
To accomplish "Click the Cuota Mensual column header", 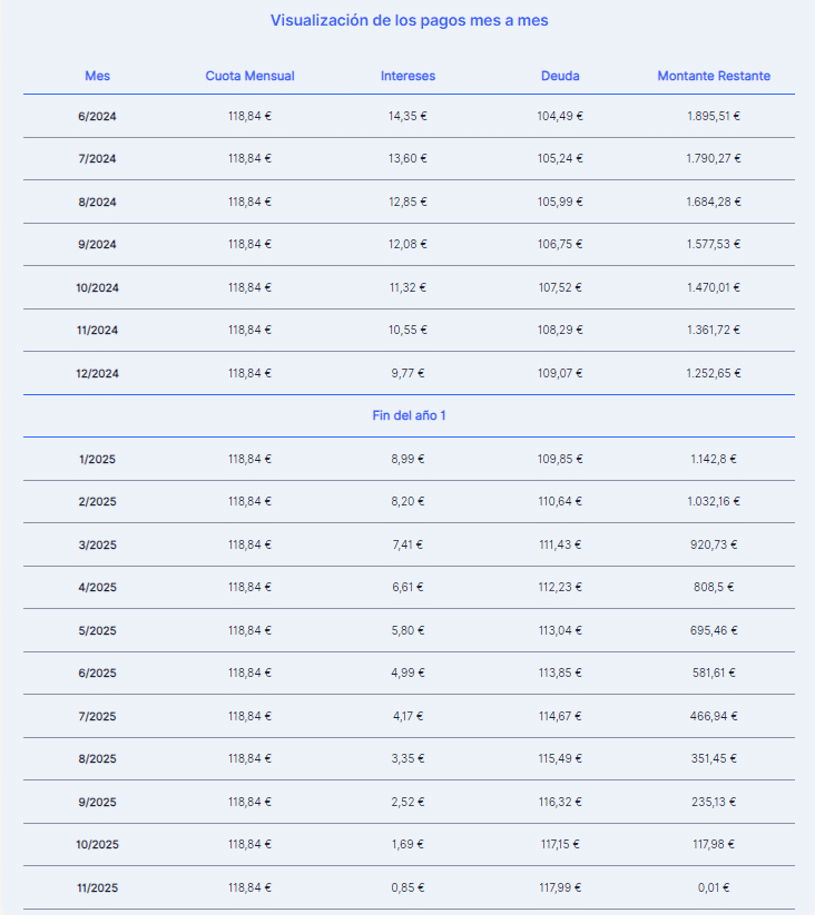I will point(250,76).
